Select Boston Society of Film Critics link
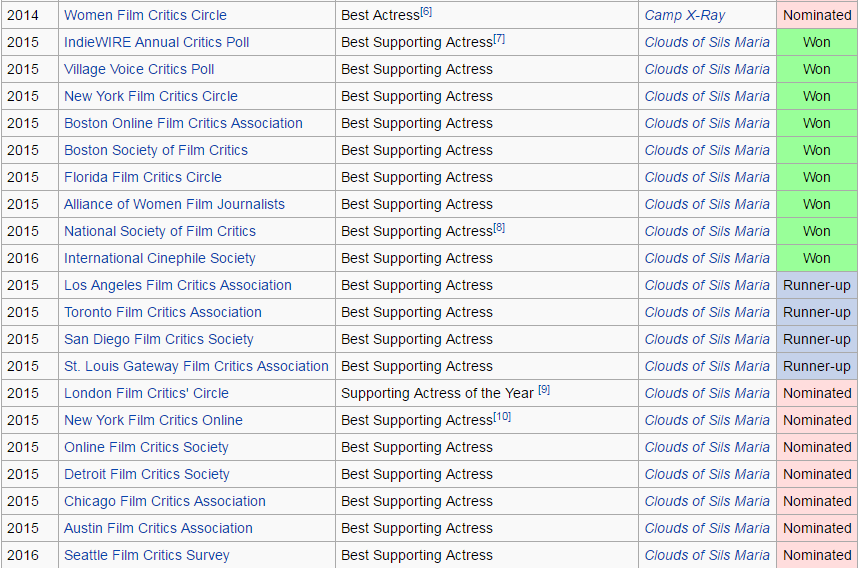 pos(156,150)
